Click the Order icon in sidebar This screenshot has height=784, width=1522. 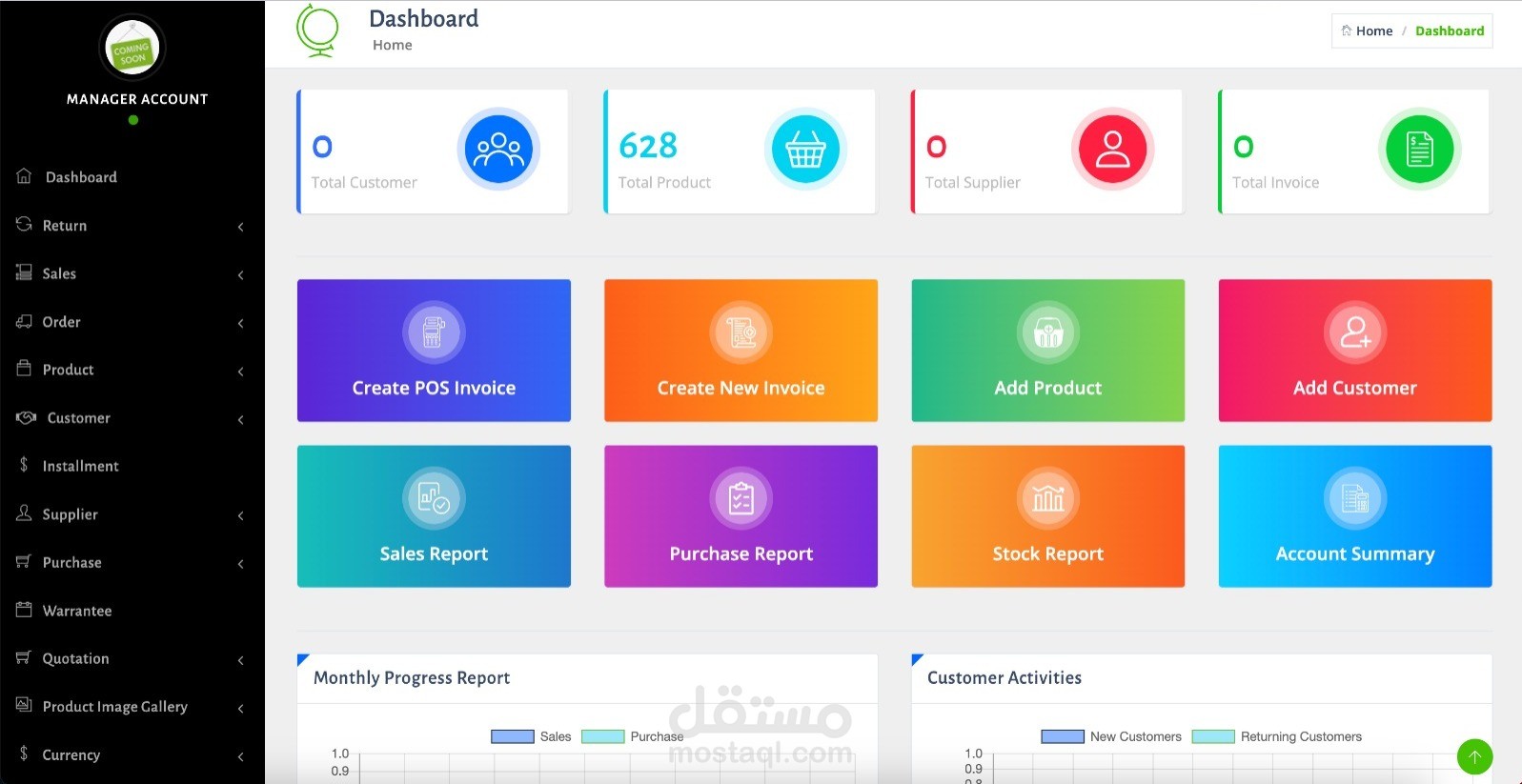(24, 321)
